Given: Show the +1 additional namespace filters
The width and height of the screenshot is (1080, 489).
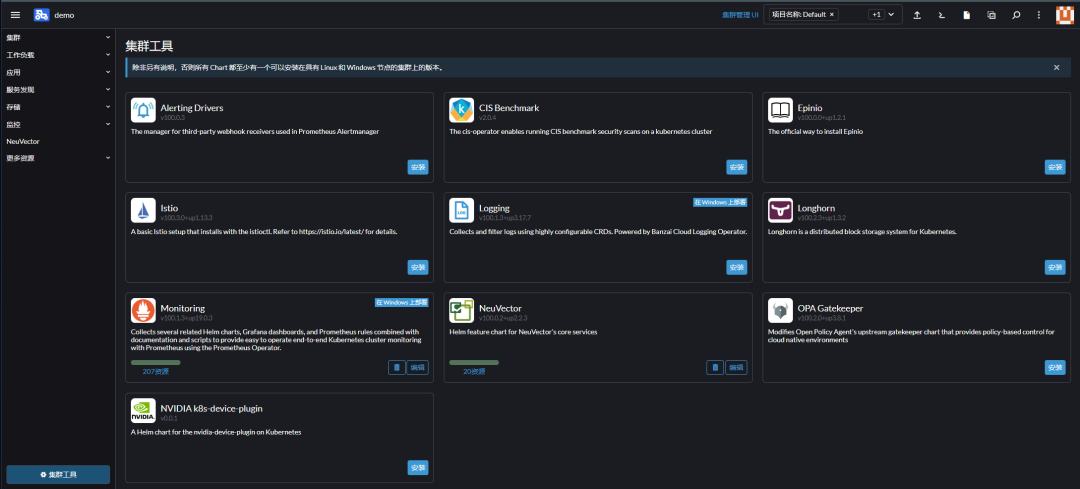Looking at the screenshot, I should point(876,14).
